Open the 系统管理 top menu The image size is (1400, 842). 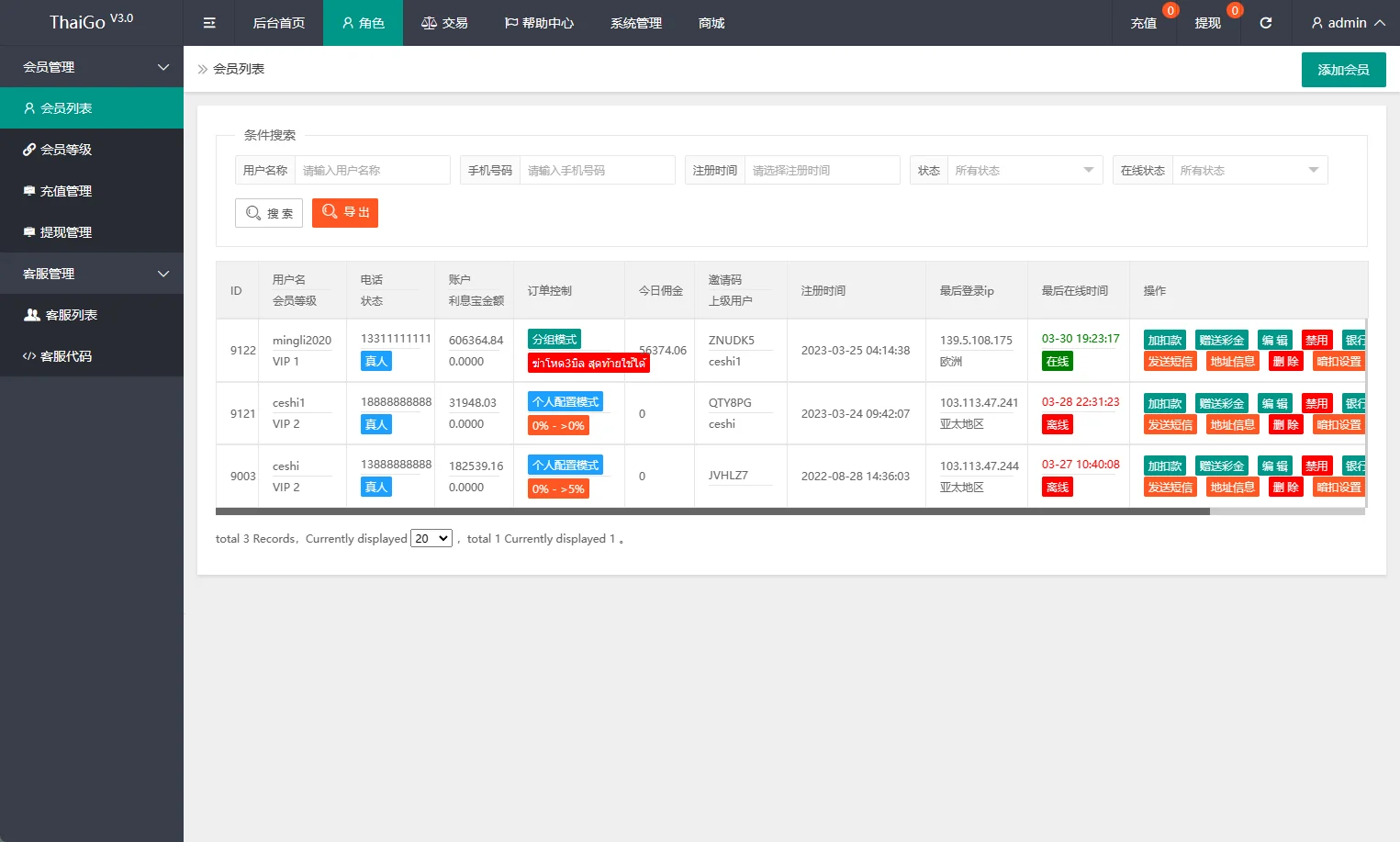pos(635,23)
